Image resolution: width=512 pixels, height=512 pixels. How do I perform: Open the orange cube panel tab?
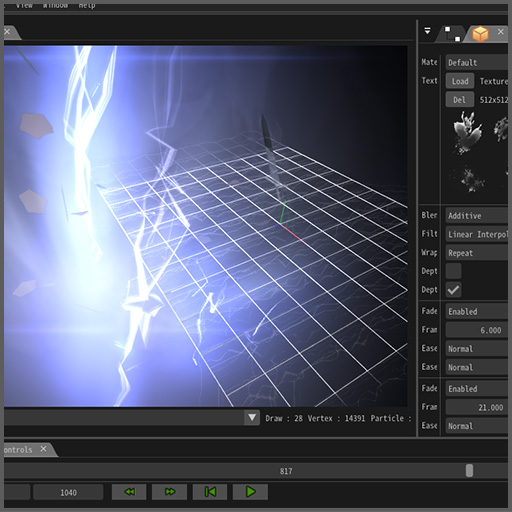click(x=480, y=34)
